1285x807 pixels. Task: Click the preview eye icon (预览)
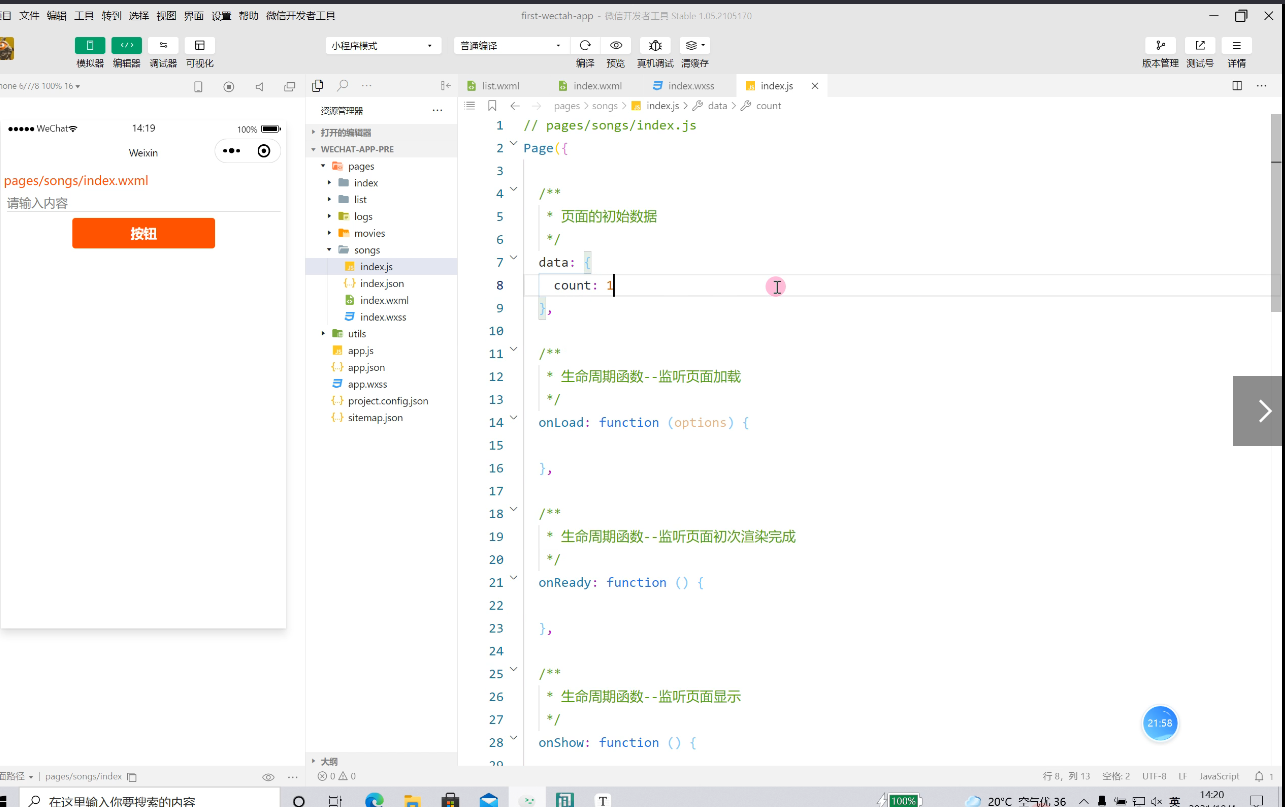[x=616, y=45]
